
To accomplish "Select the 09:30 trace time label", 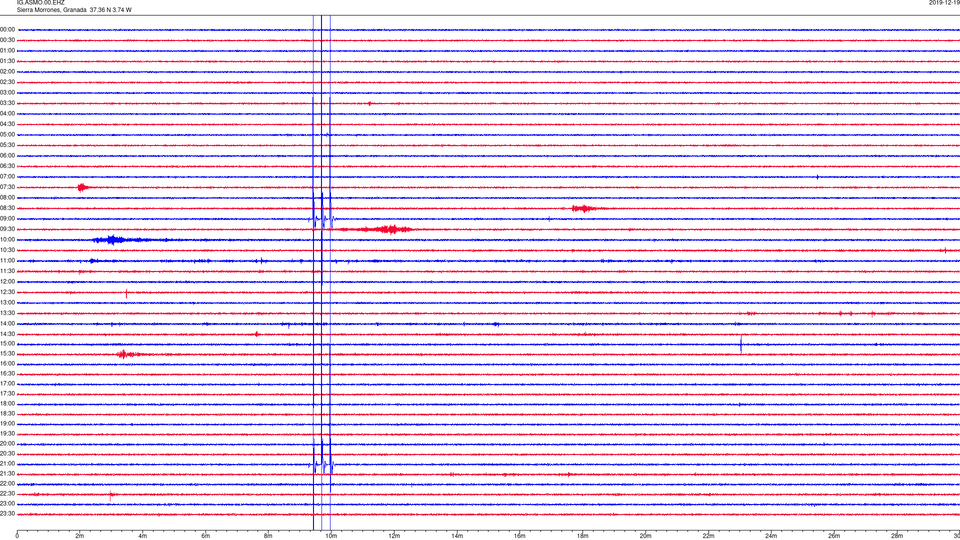I will point(8,229).
